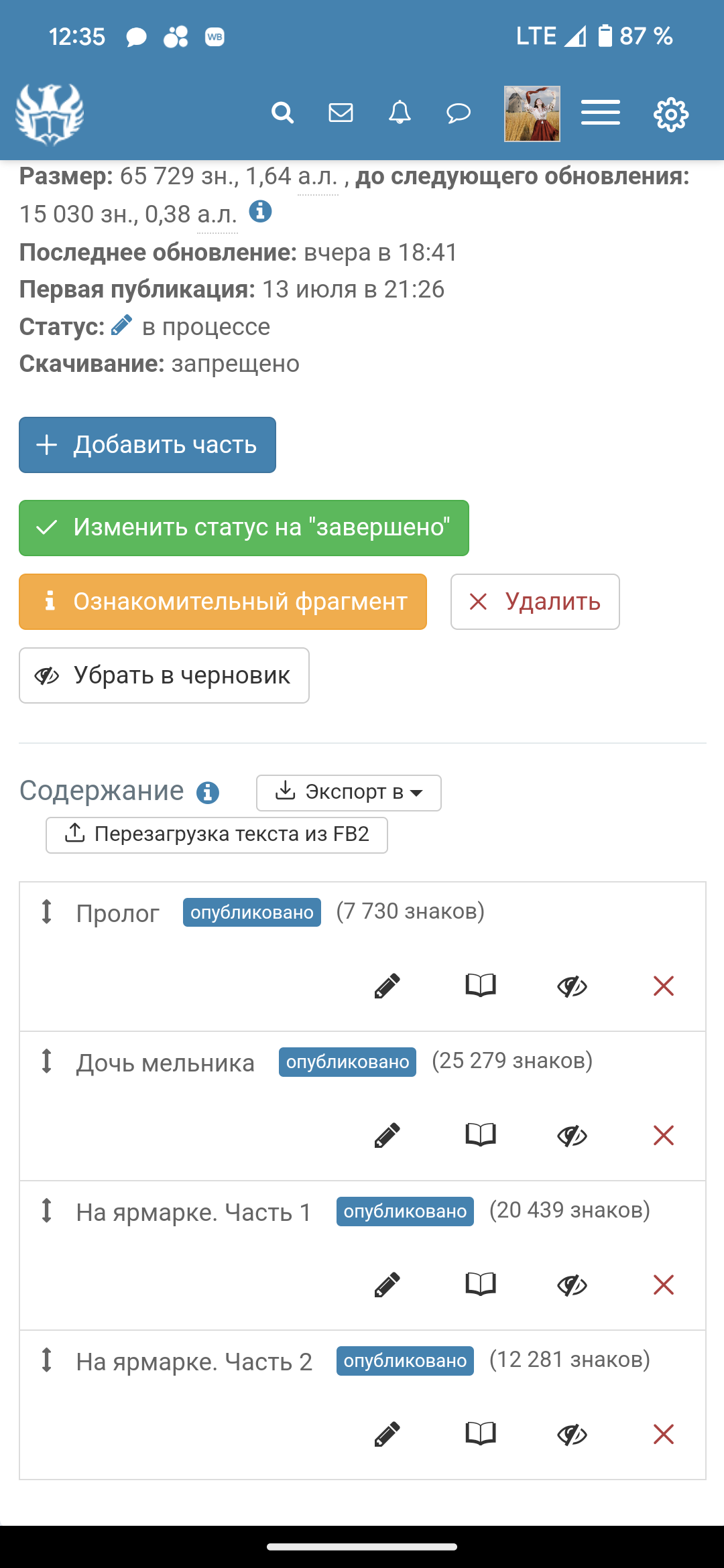Grab the reorder handle for Дочь мельника
Viewport: 724px width, 1568px height.
46,1061
